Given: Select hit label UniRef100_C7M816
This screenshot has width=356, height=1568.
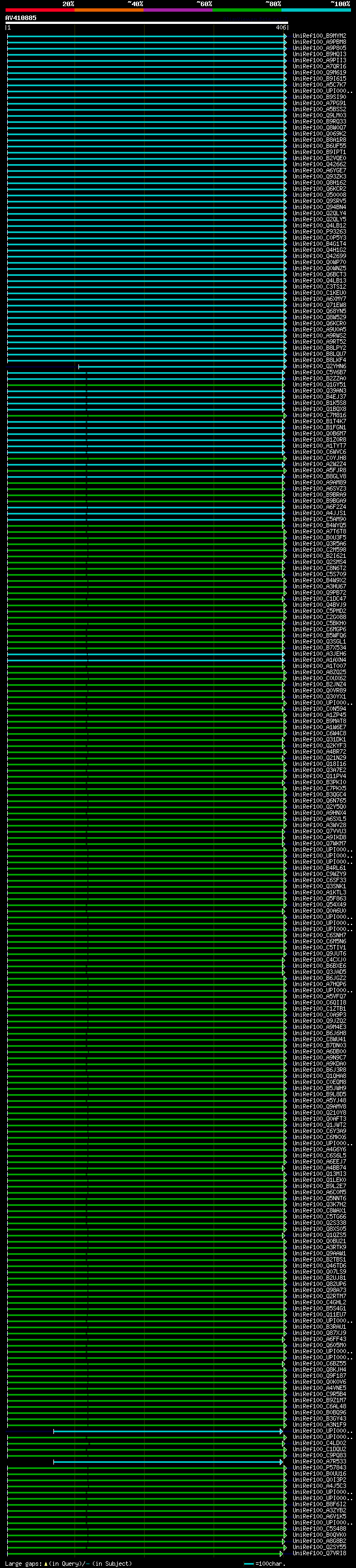Looking at the screenshot, I should 319,415.
